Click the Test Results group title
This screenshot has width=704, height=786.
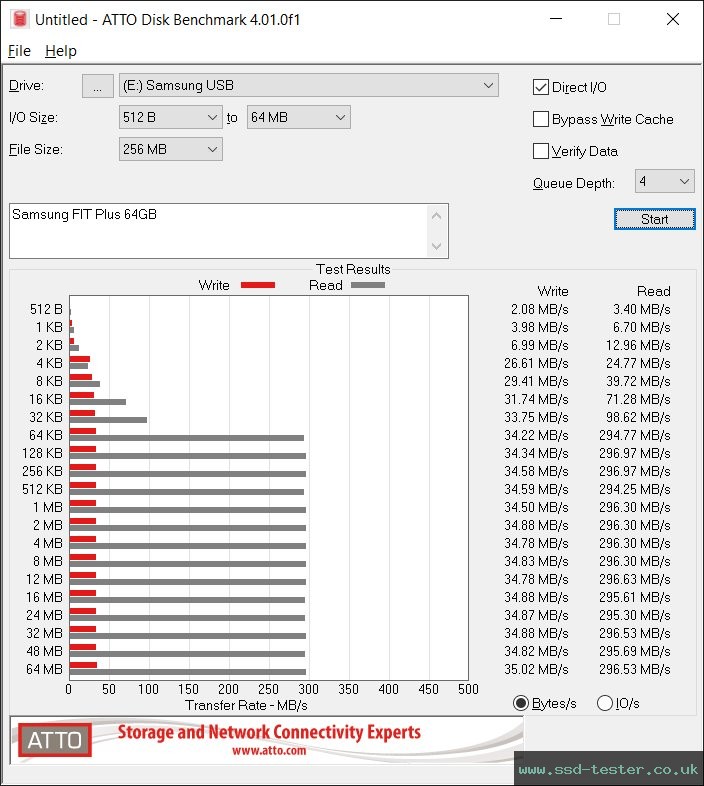pyautogui.click(x=353, y=269)
